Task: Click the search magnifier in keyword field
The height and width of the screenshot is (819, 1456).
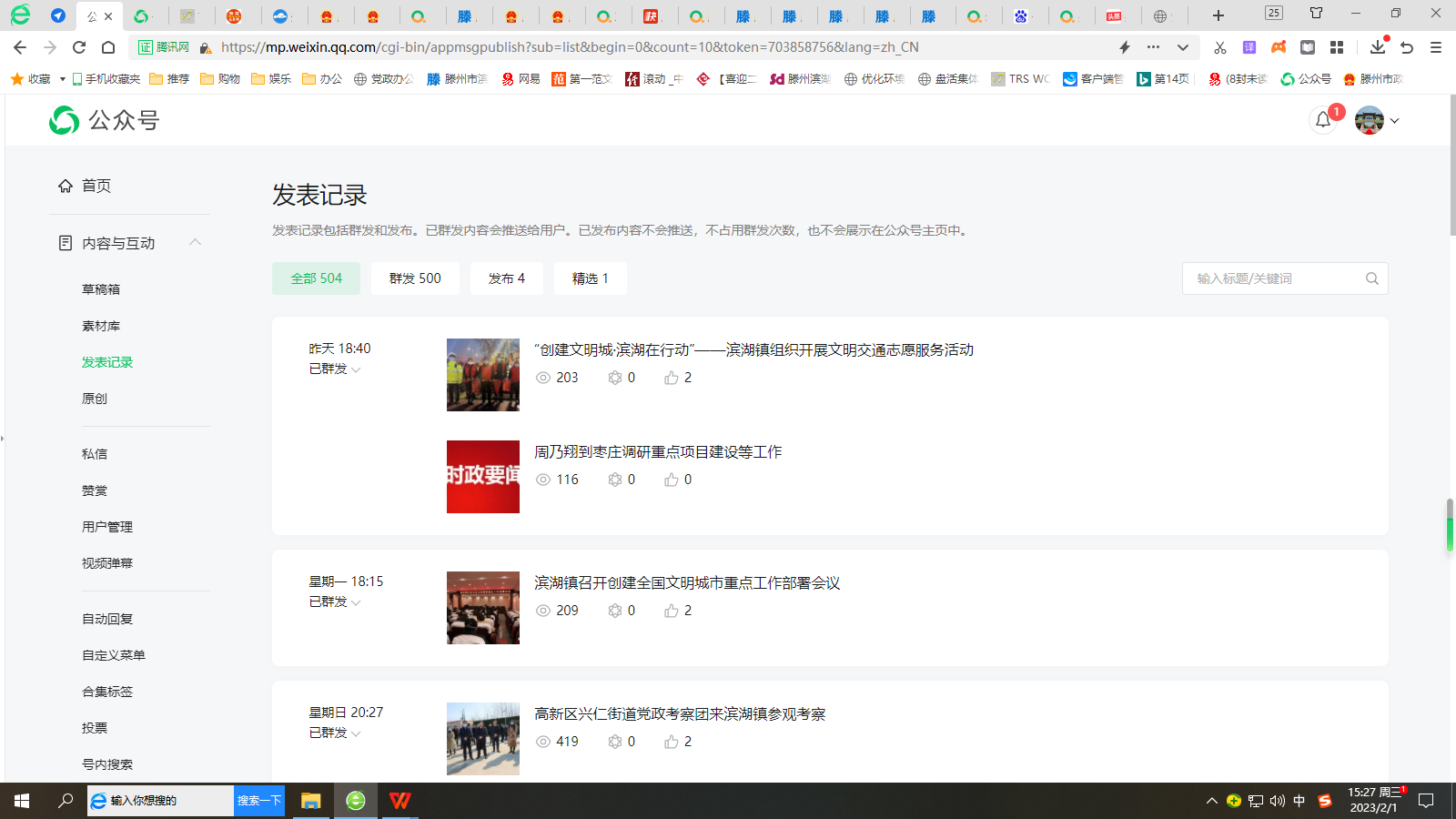Action: click(1371, 278)
